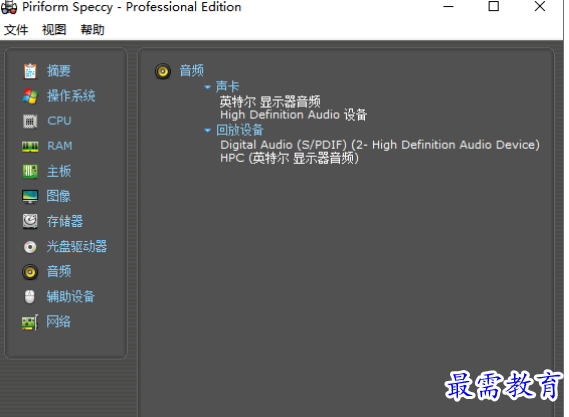Select High Definition Audio 设备 entry
The height and width of the screenshot is (417, 569).
[294, 115]
